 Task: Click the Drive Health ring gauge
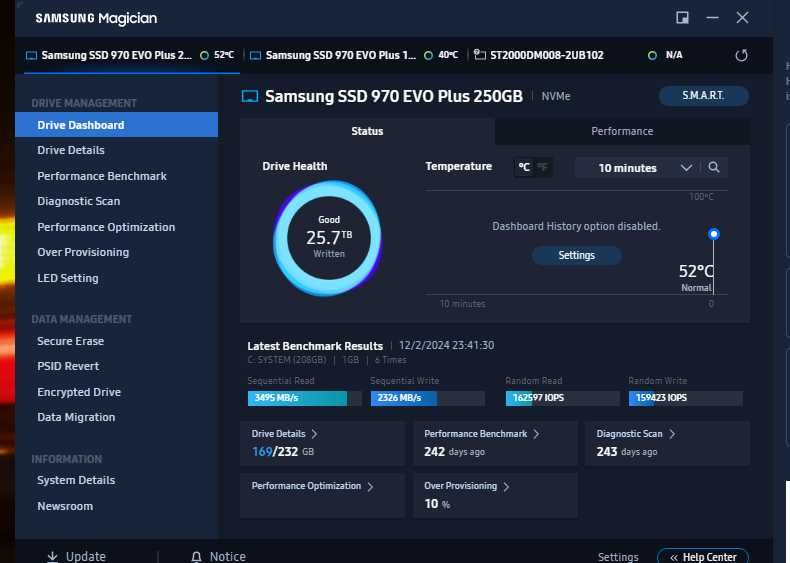coord(328,238)
